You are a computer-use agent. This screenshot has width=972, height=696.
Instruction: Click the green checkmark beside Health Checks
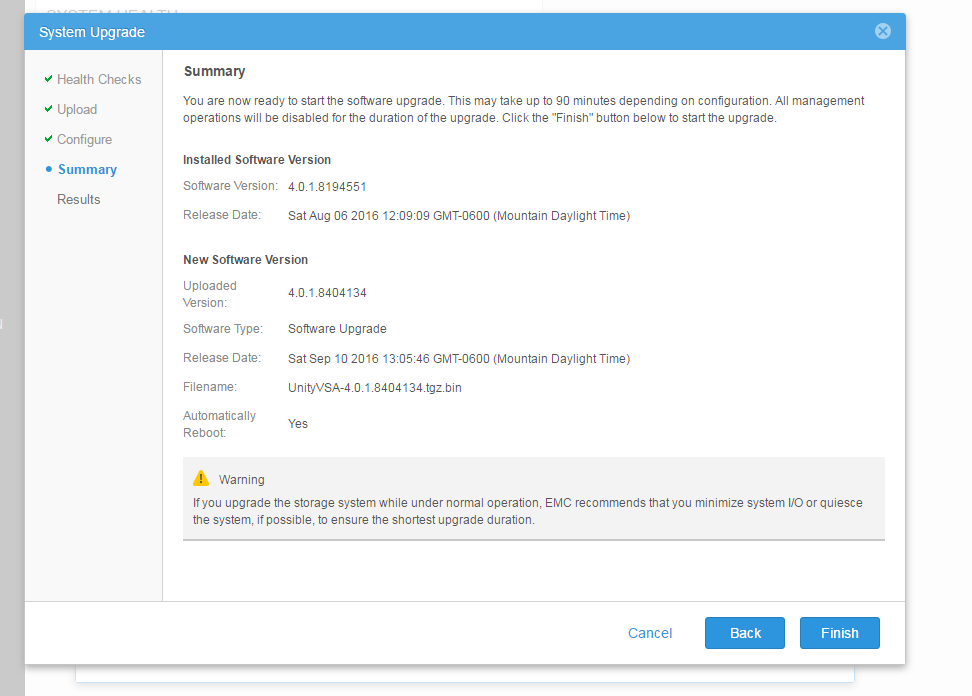48,79
